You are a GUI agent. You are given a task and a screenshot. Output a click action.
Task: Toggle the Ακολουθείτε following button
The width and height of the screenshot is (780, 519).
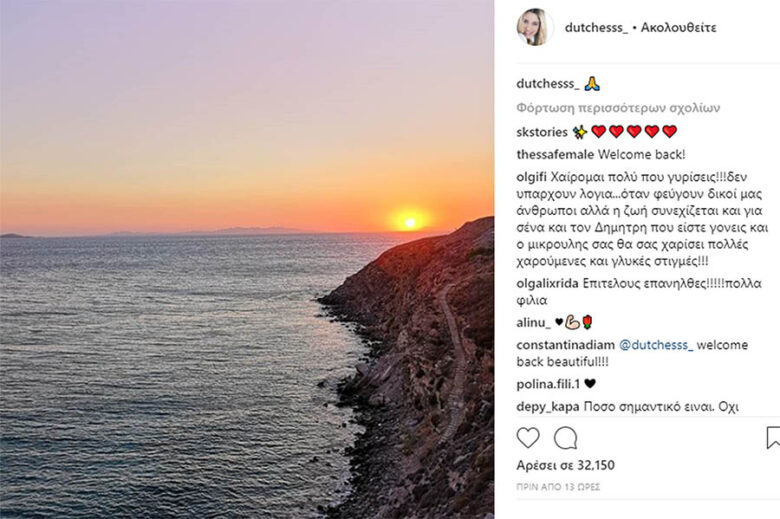(x=679, y=27)
